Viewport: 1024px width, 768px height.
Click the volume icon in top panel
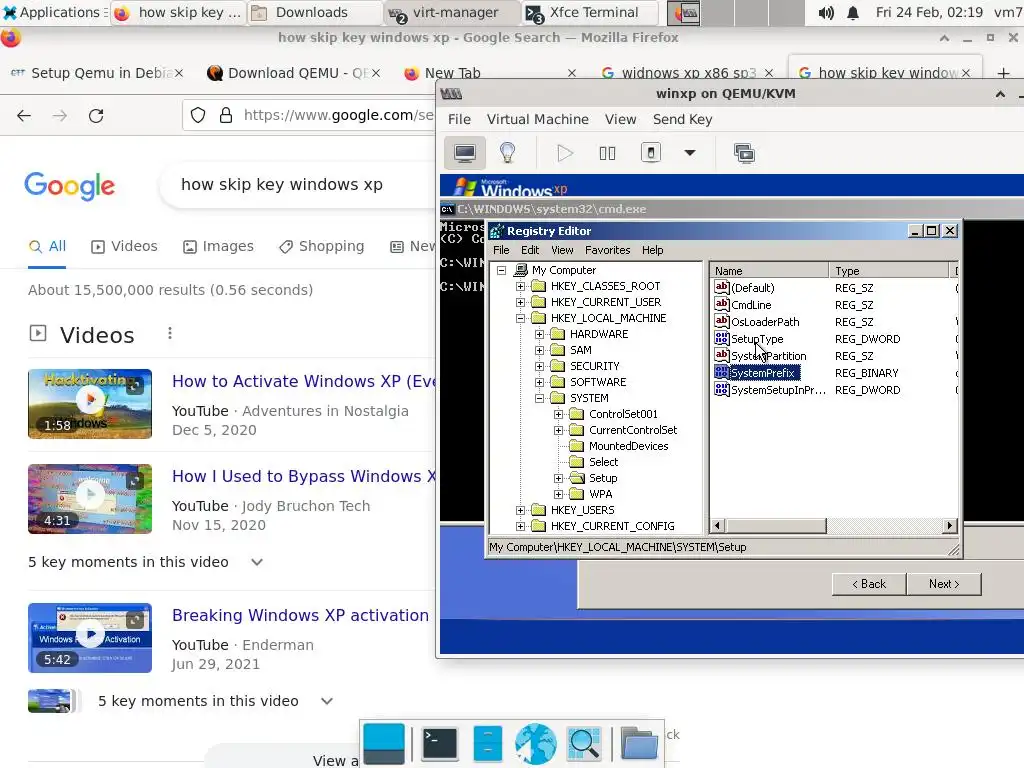[x=826, y=12]
